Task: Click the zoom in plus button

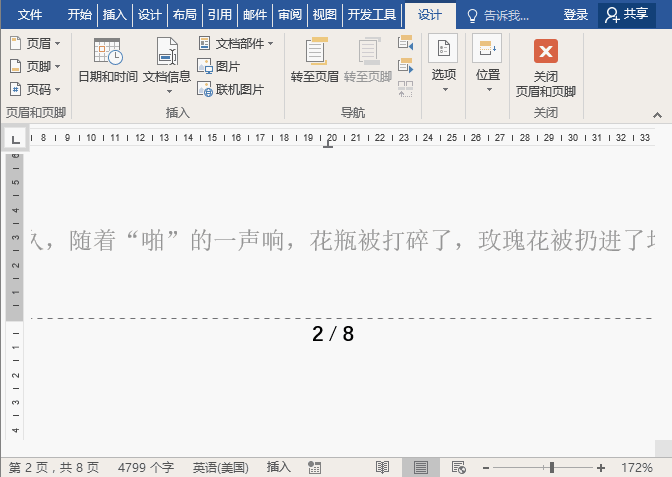Action: (x=601, y=468)
